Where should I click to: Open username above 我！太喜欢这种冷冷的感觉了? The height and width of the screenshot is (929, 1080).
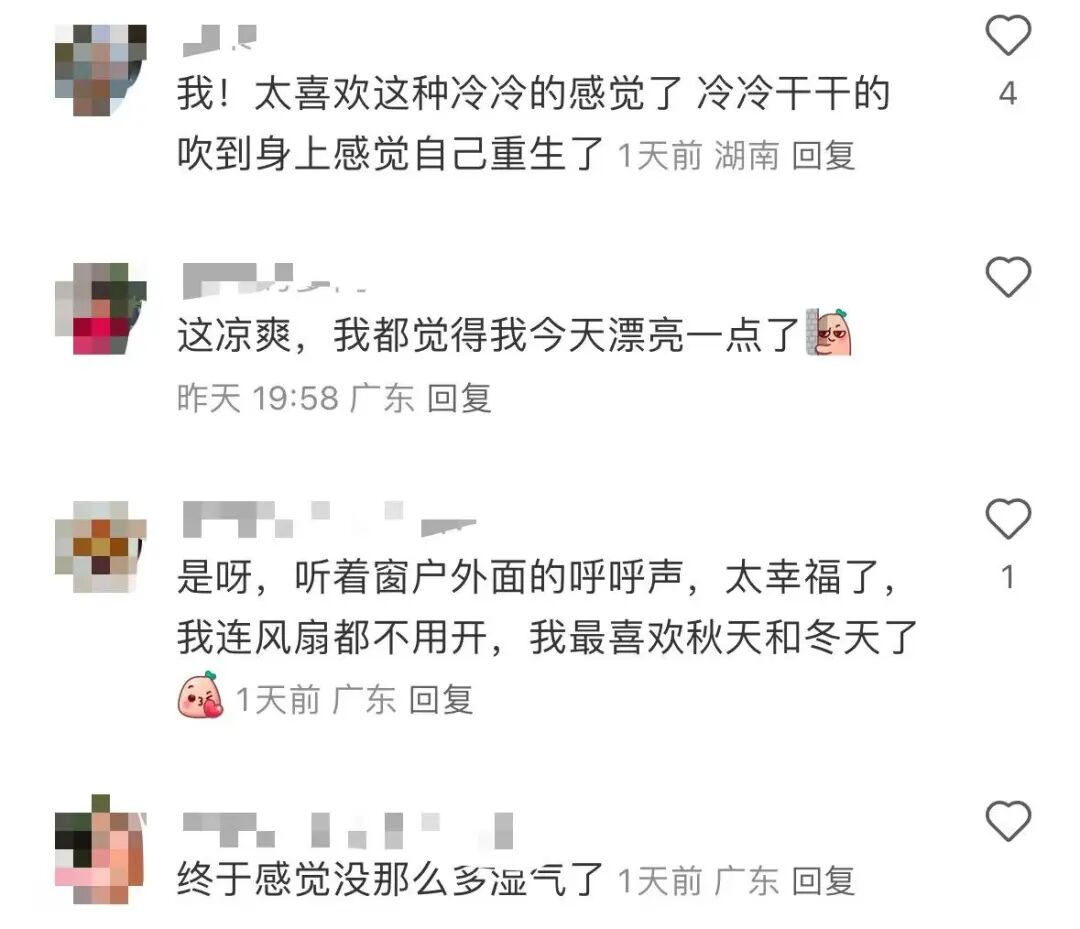pyautogui.click(x=220, y=40)
